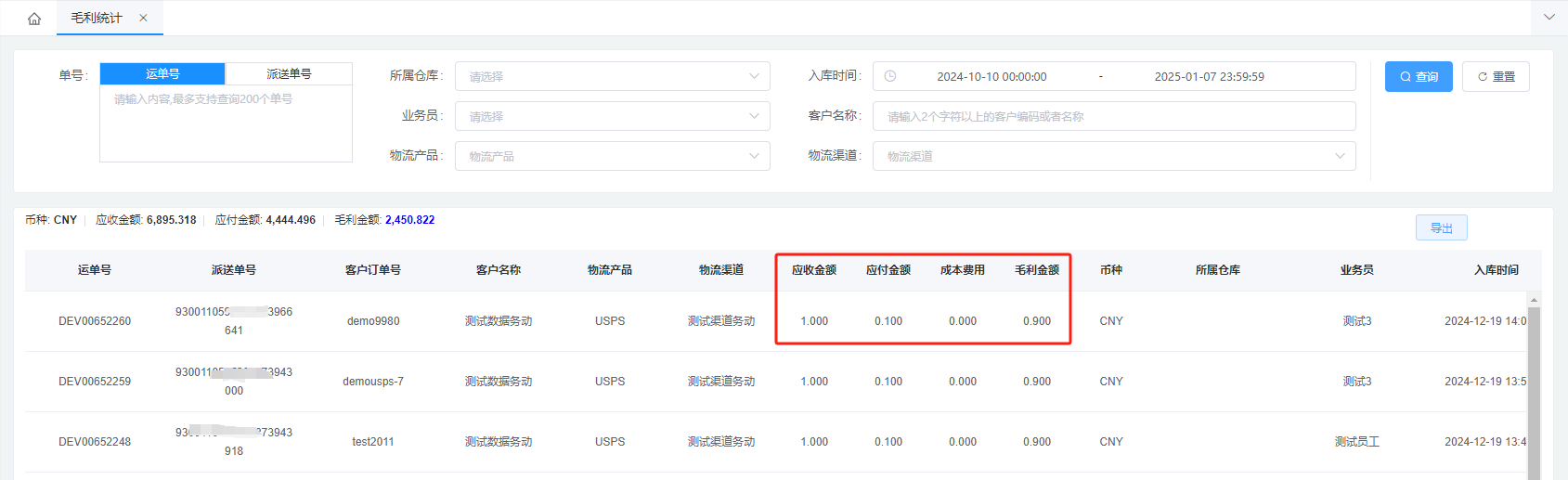Click the 毛利金额 column header

point(1036,270)
